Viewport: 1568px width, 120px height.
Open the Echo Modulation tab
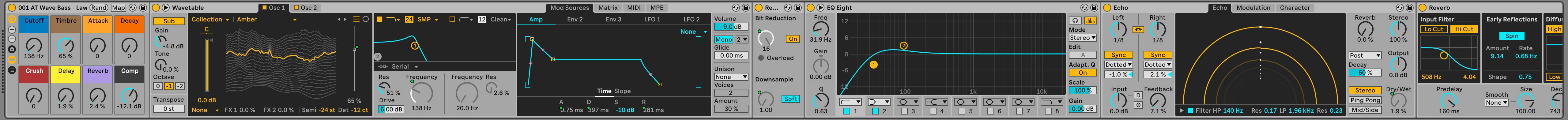(x=1253, y=7)
